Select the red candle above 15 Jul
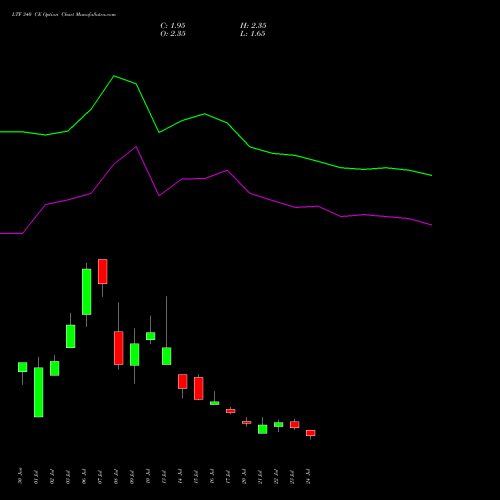The height and width of the screenshot is (500, 500). tap(199, 388)
